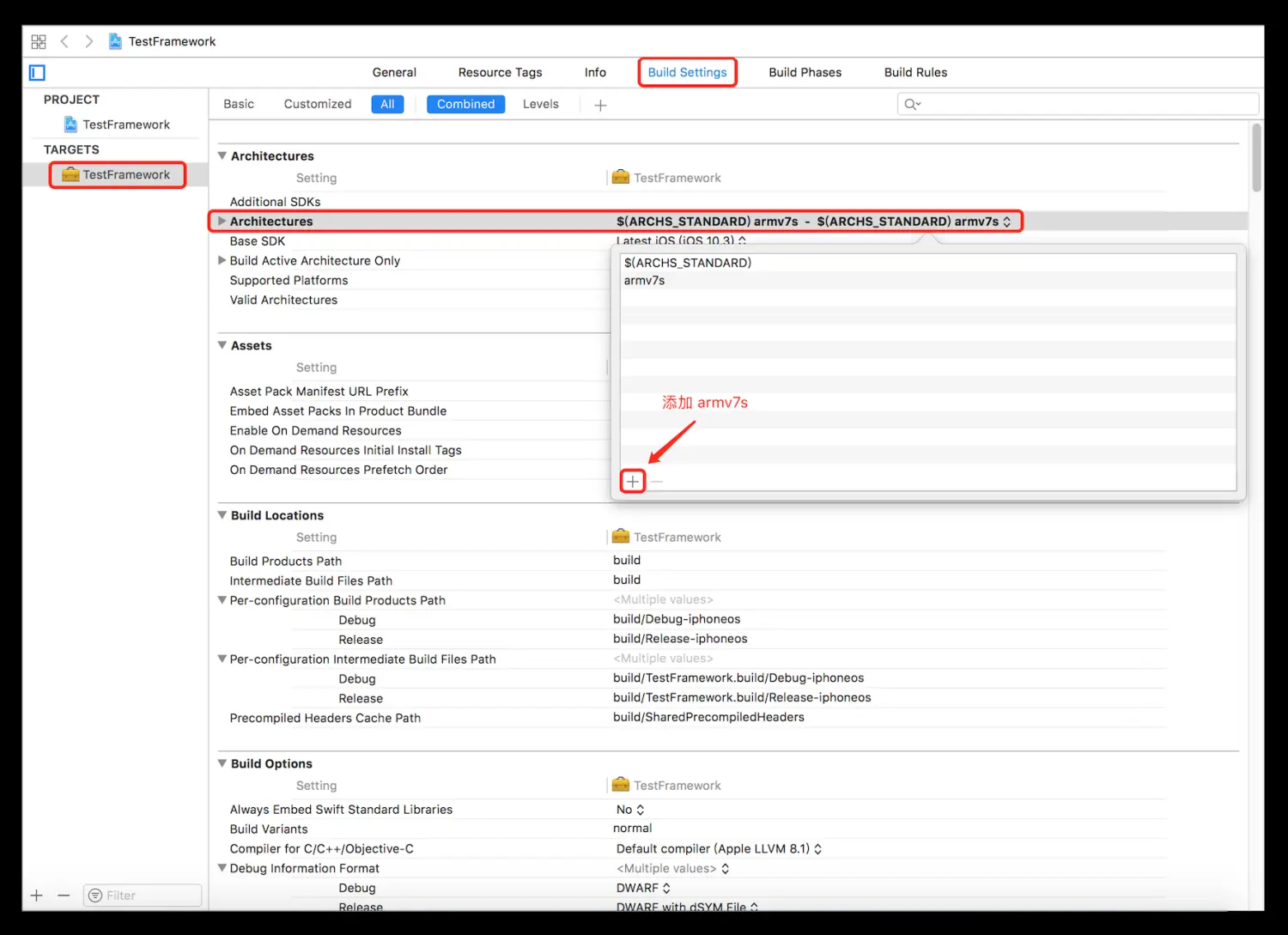Viewport: 1288px width, 935px height.
Task: Open the Info tab
Action: 595,72
